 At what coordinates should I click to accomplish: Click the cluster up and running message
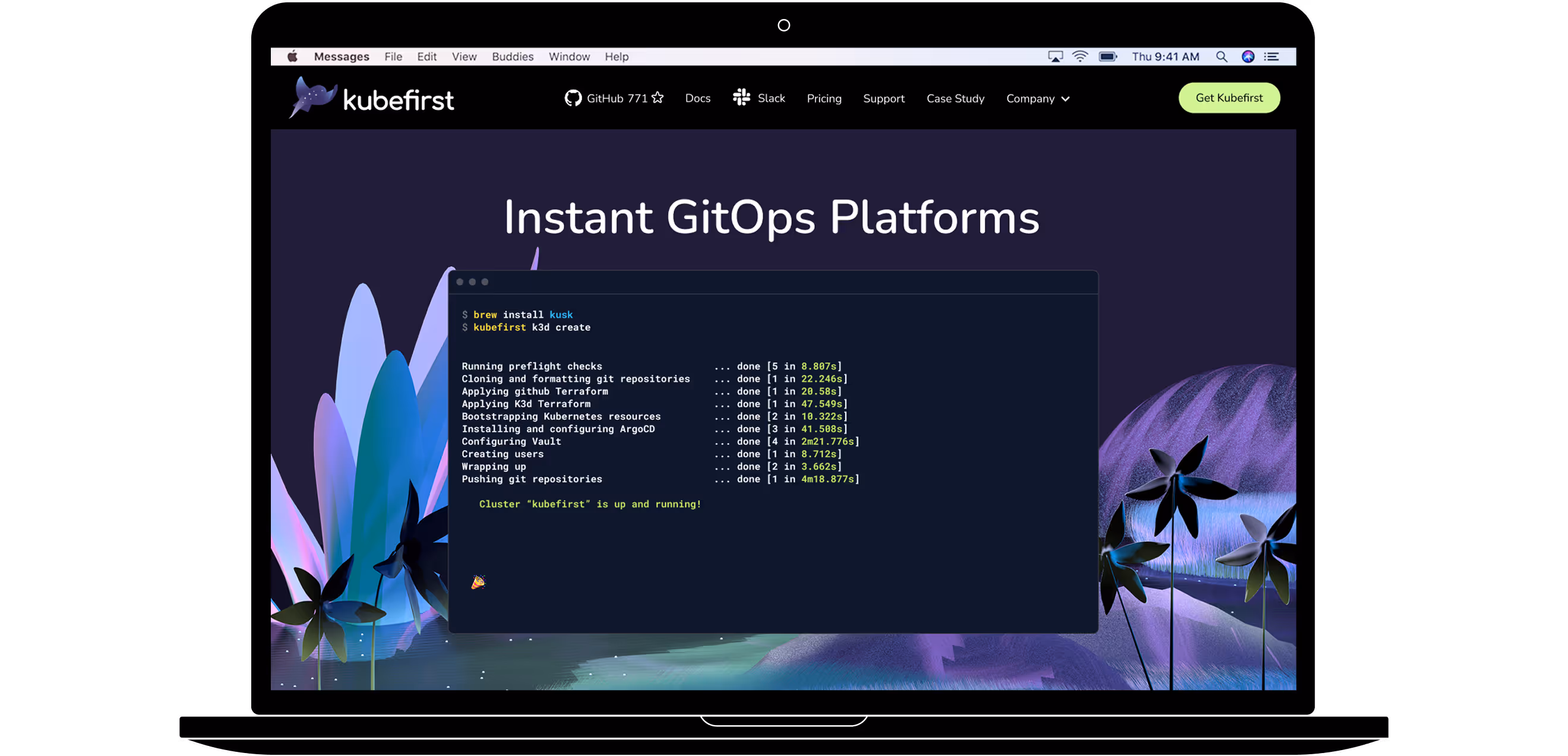pos(590,505)
